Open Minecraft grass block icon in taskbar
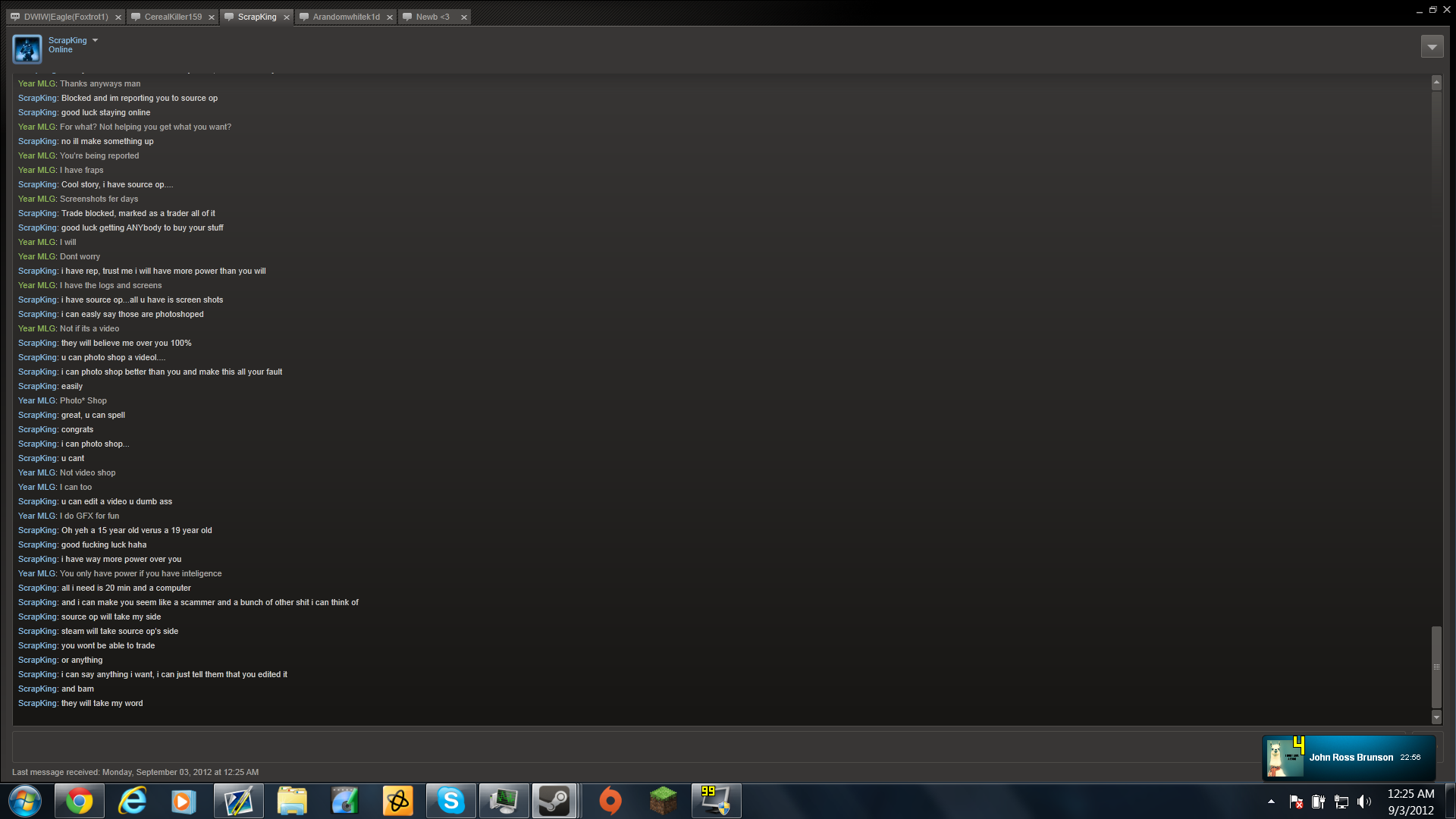The image size is (1456, 819). pyautogui.click(x=663, y=801)
